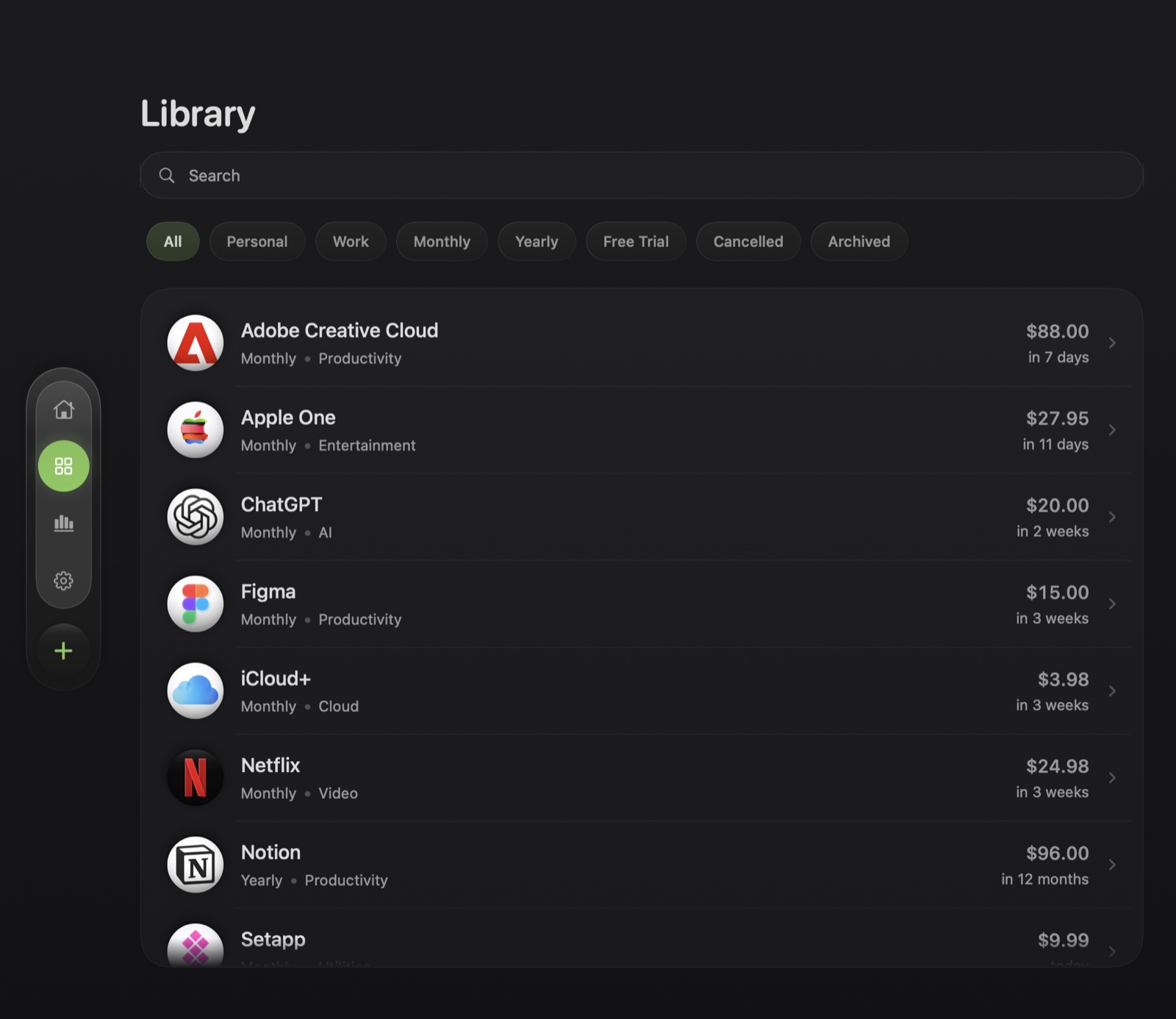Click the iCloud+ $3.98 price
Screen dimensions: 1176x1019
(1064, 679)
